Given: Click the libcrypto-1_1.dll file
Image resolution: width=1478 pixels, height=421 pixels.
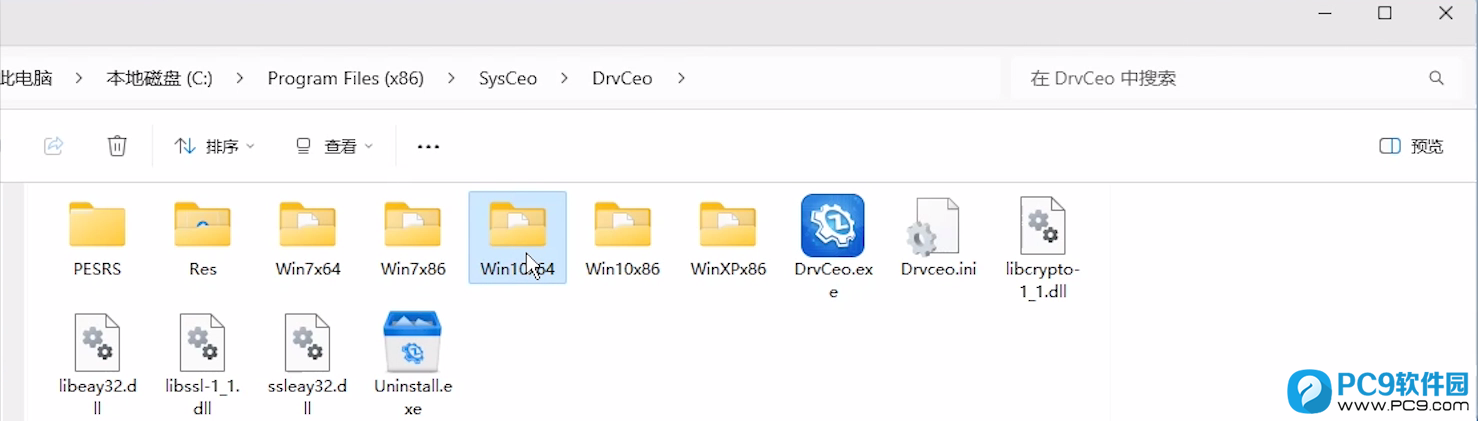Looking at the screenshot, I should tap(1042, 226).
